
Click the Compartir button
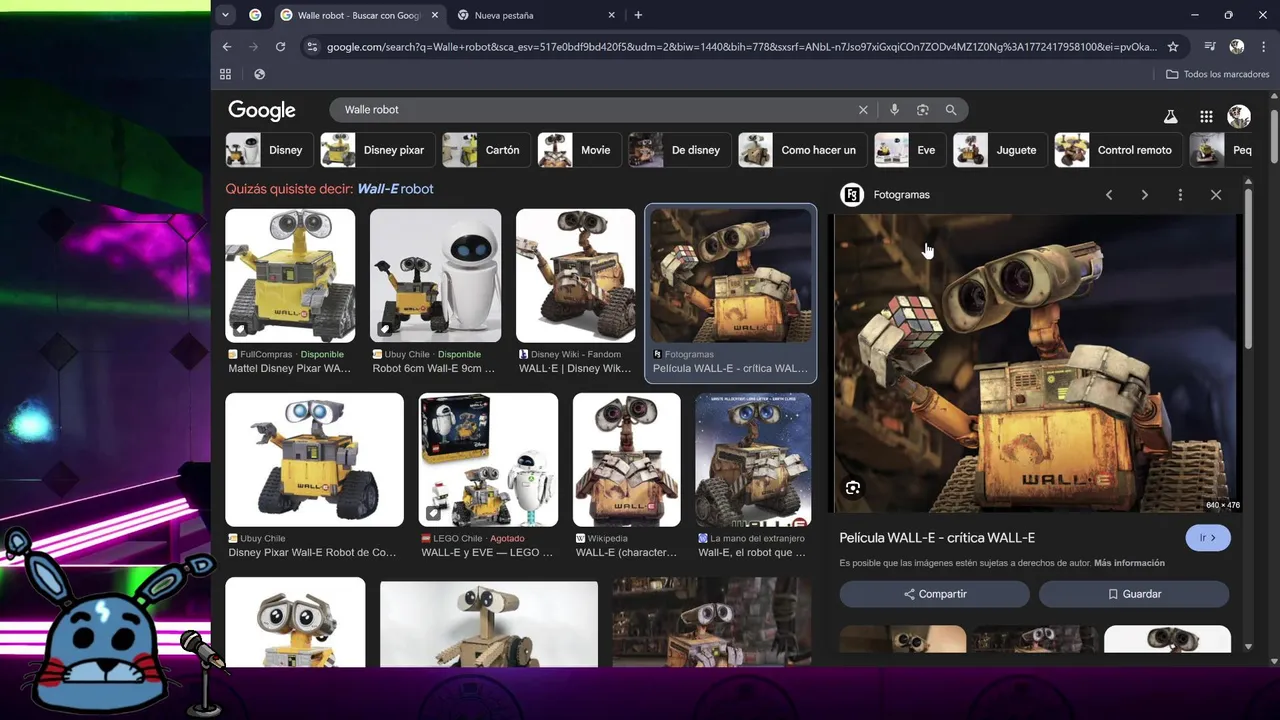934,594
